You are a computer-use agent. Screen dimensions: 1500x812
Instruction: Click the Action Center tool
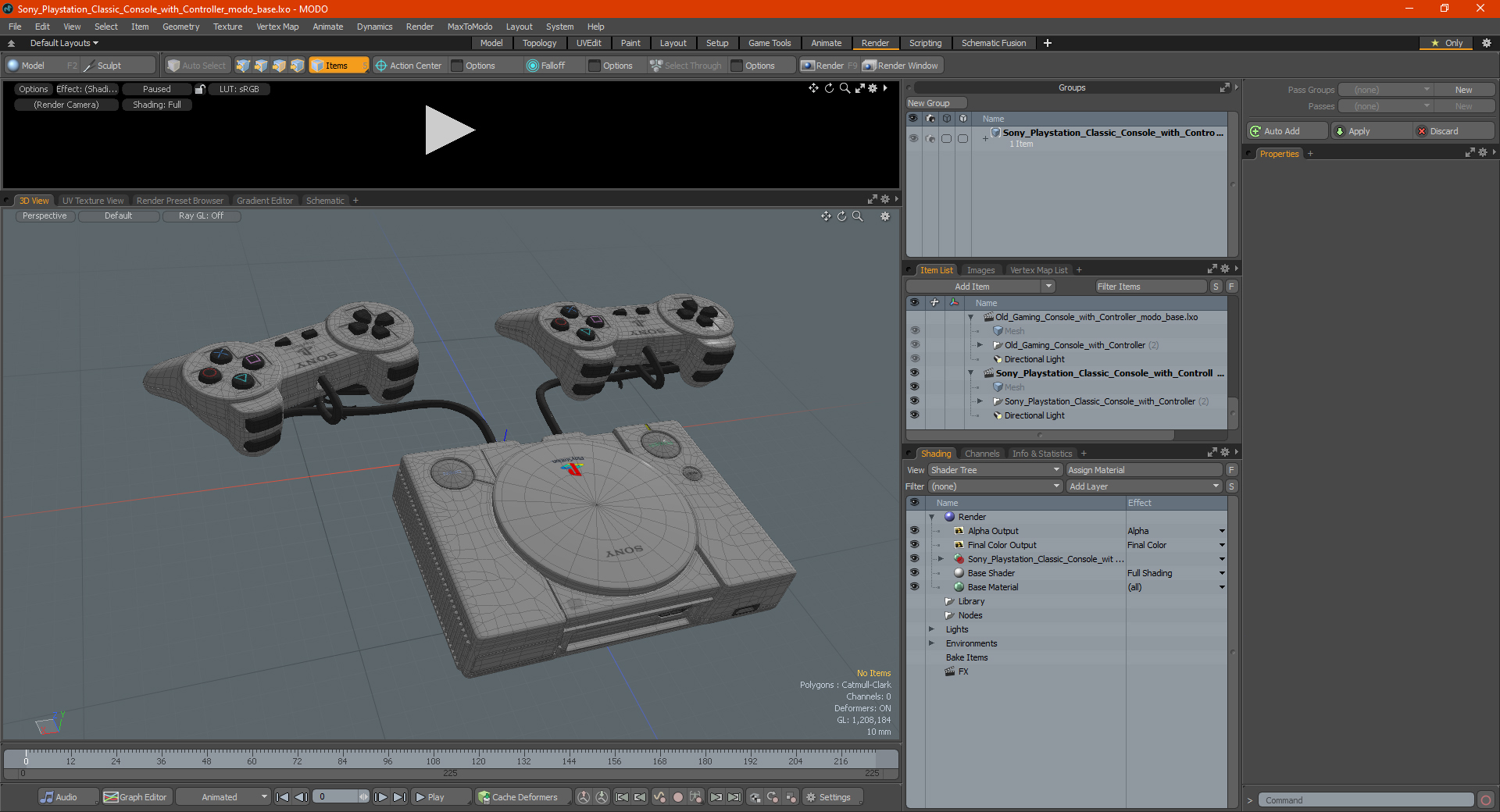pyautogui.click(x=409, y=66)
